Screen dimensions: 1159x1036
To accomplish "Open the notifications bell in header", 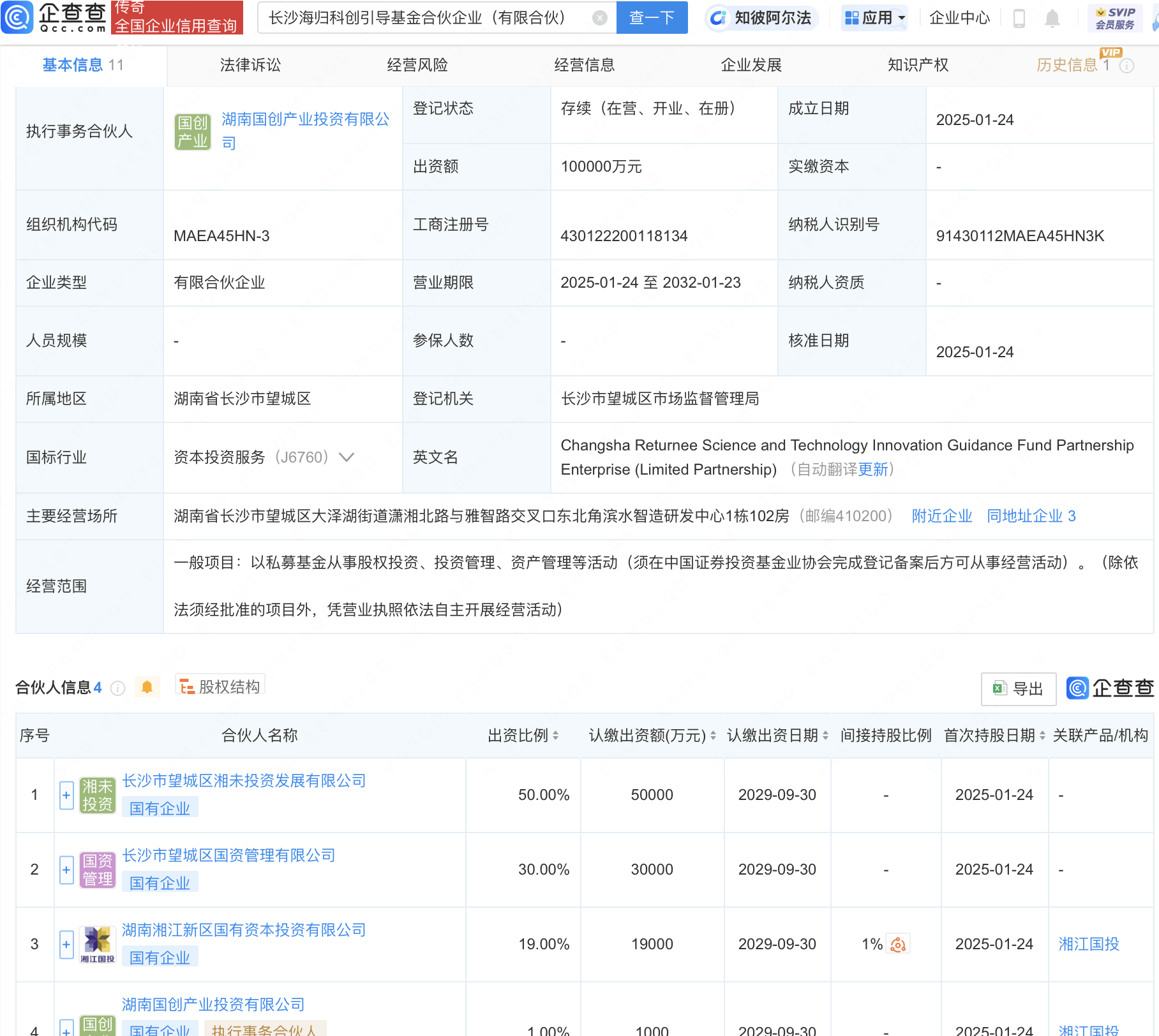I will [1052, 18].
